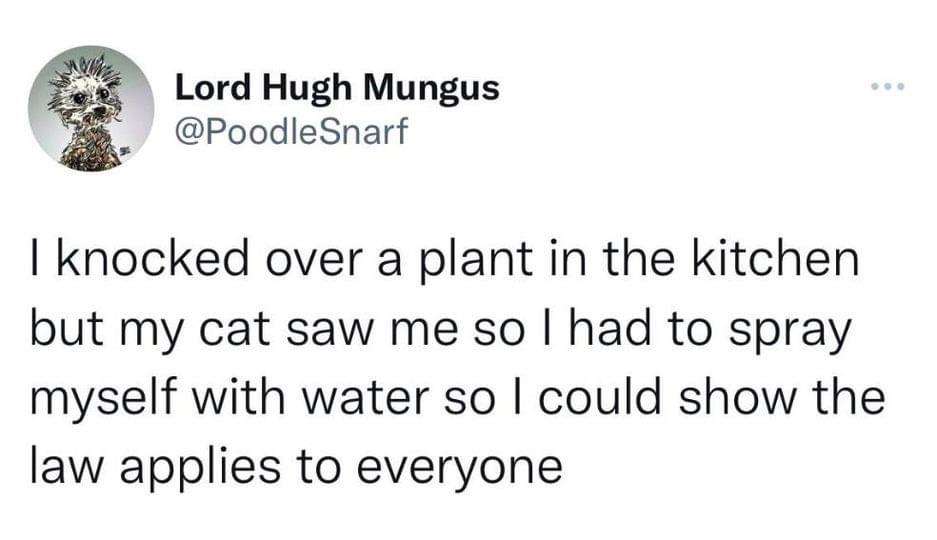Screen dimensions: 937x540
Task: Click the @PoodleSnarf handle
Action: coord(292,131)
